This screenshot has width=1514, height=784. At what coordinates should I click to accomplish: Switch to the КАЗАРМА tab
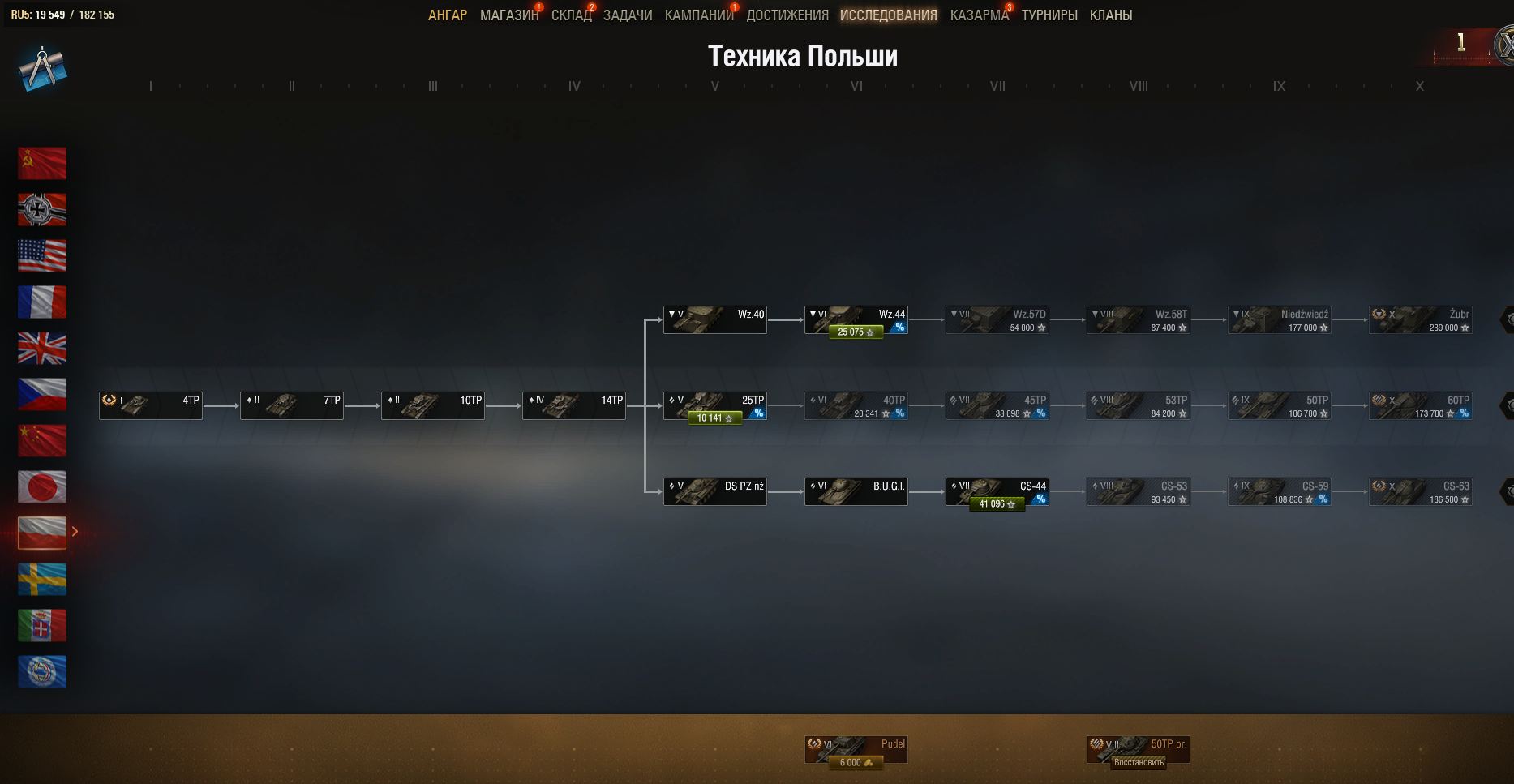click(x=980, y=15)
